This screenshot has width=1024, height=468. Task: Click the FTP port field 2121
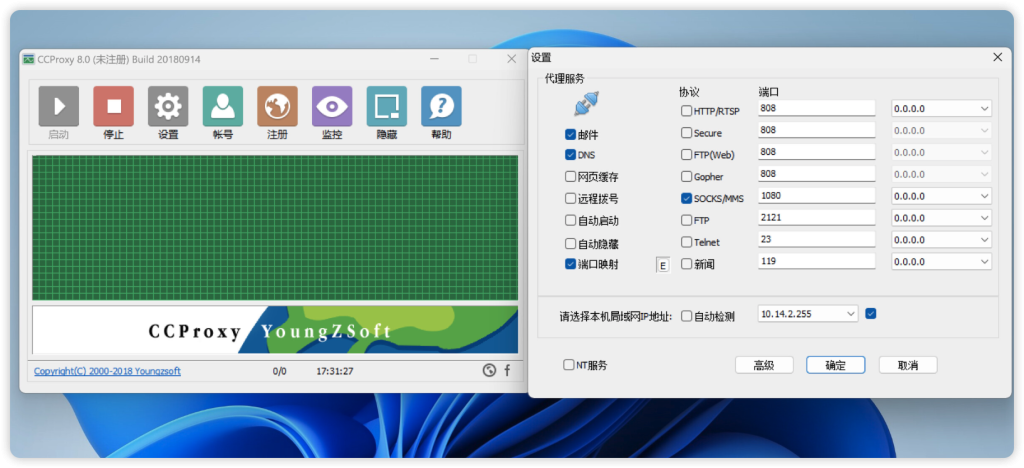click(x=817, y=217)
